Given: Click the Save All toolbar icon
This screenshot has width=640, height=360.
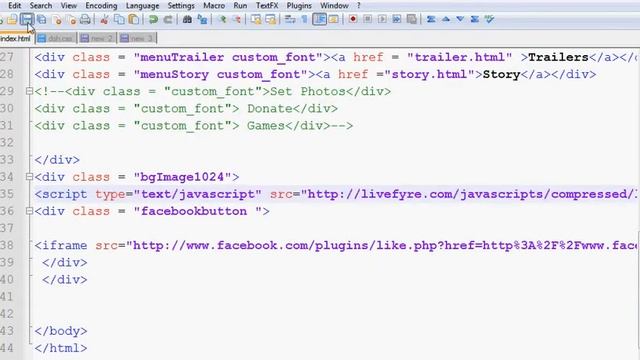Looking at the screenshot, I should pyautogui.click(x=42, y=19).
